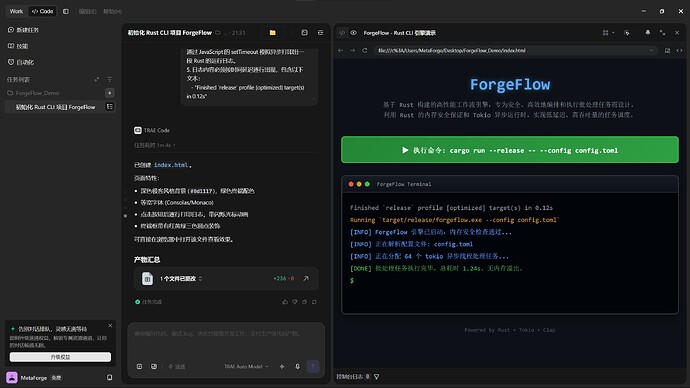Screen dimensions: 690x388
Task: Open the MetaForge account avatar
Action: (x=12, y=377)
